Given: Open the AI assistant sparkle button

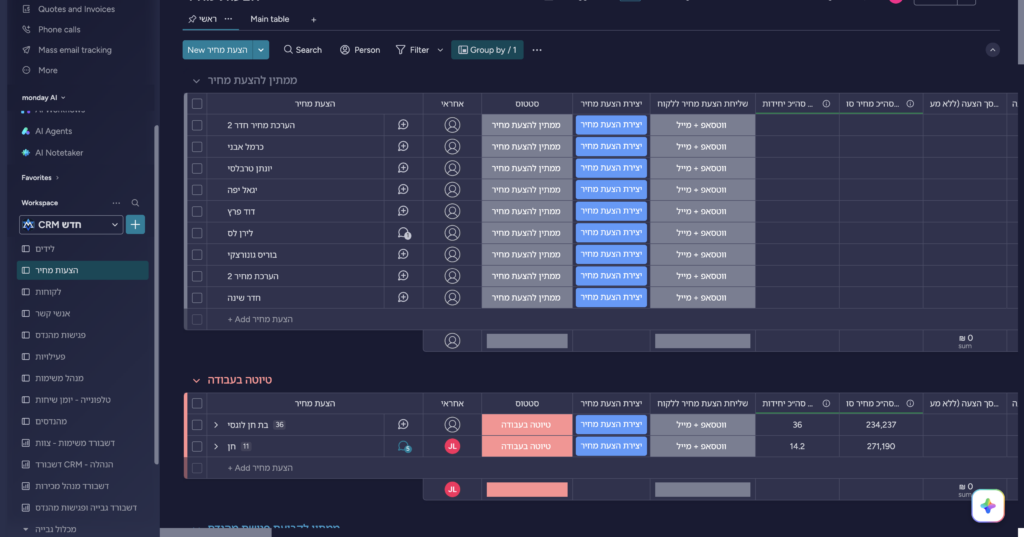Looking at the screenshot, I should click(x=987, y=506).
